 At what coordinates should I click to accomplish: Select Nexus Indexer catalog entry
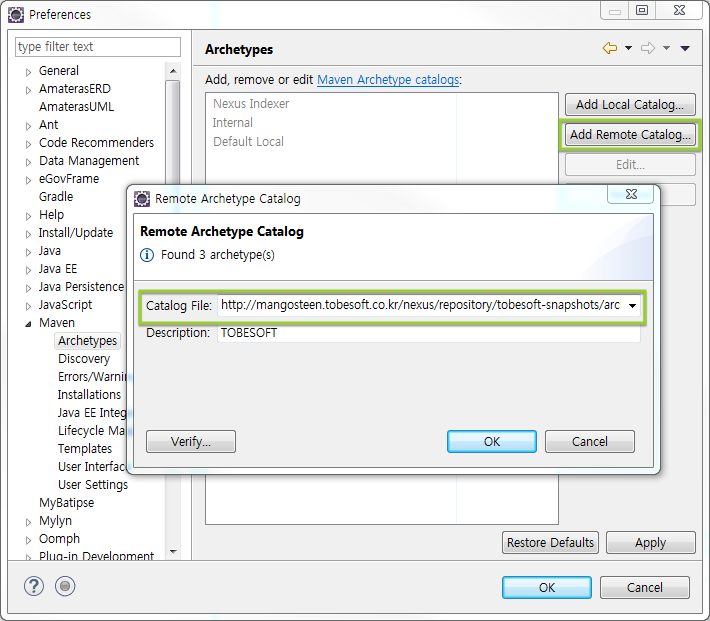(251, 104)
